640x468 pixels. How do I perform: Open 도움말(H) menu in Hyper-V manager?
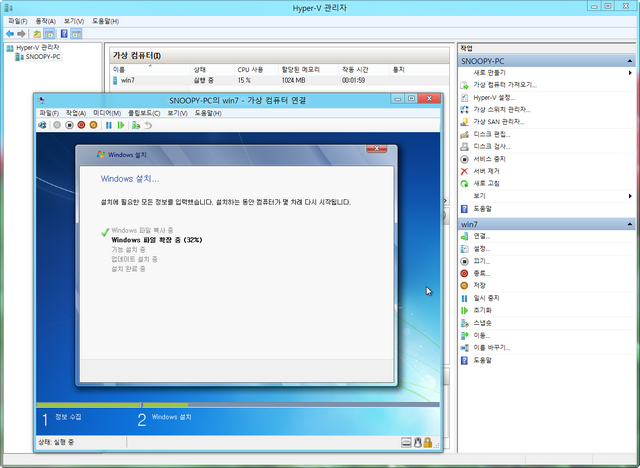pyautogui.click(x=105, y=21)
